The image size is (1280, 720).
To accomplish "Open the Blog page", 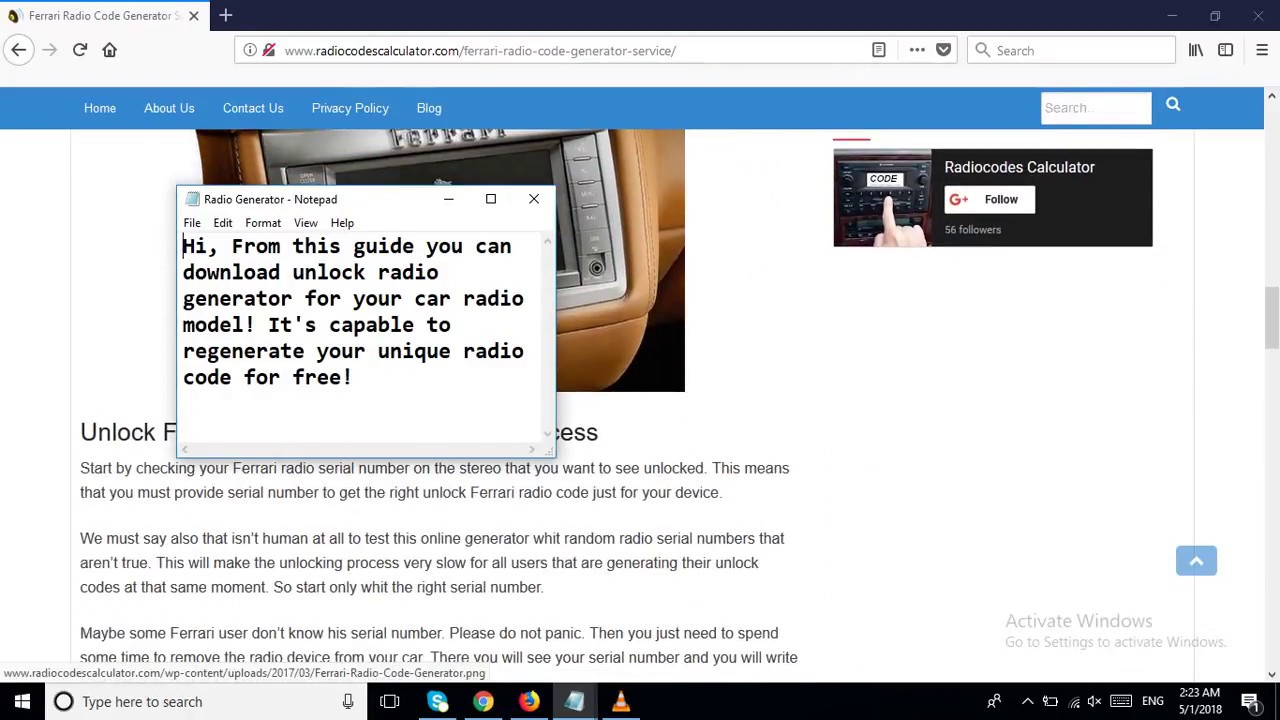I will click(429, 108).
